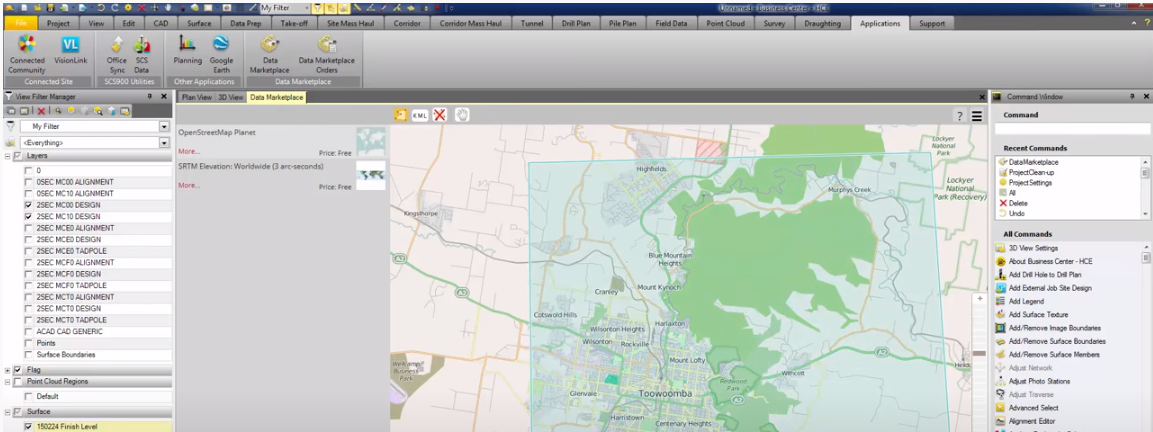Click the red X clear-area tool above the map
1153x432 pixels.
pyautogui.click(x=440, y=115)
